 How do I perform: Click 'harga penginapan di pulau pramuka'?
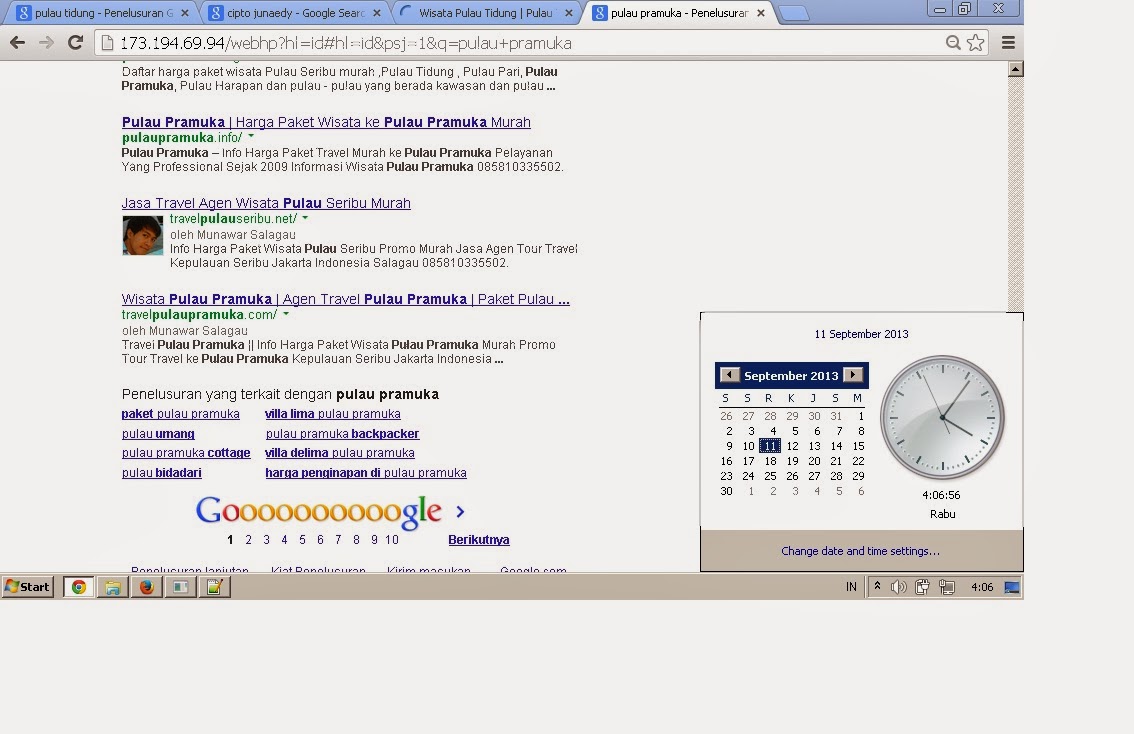tap(366, 473)
